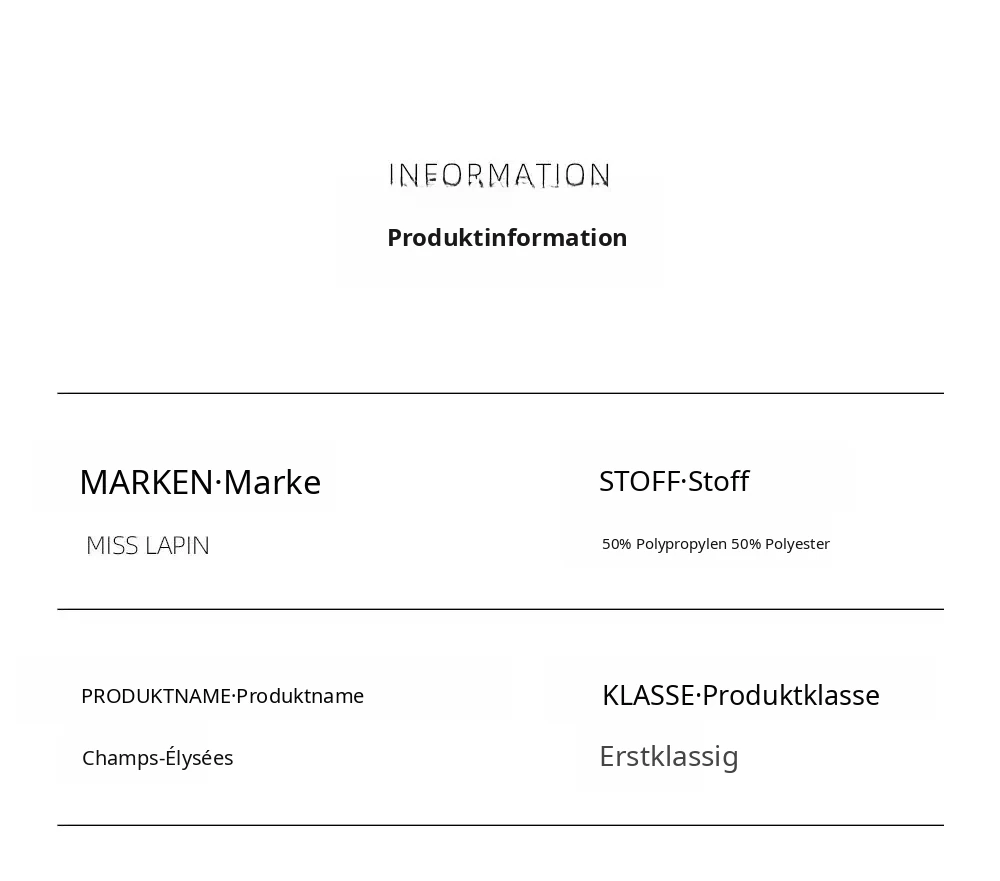Click the divider line above MARKEN row

click(501, 394)
